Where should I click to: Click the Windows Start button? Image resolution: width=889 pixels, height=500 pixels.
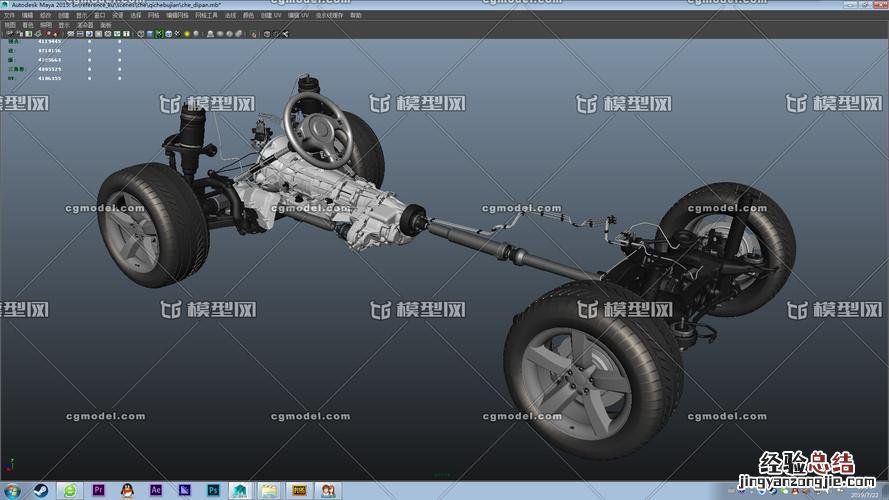(13, 490)
